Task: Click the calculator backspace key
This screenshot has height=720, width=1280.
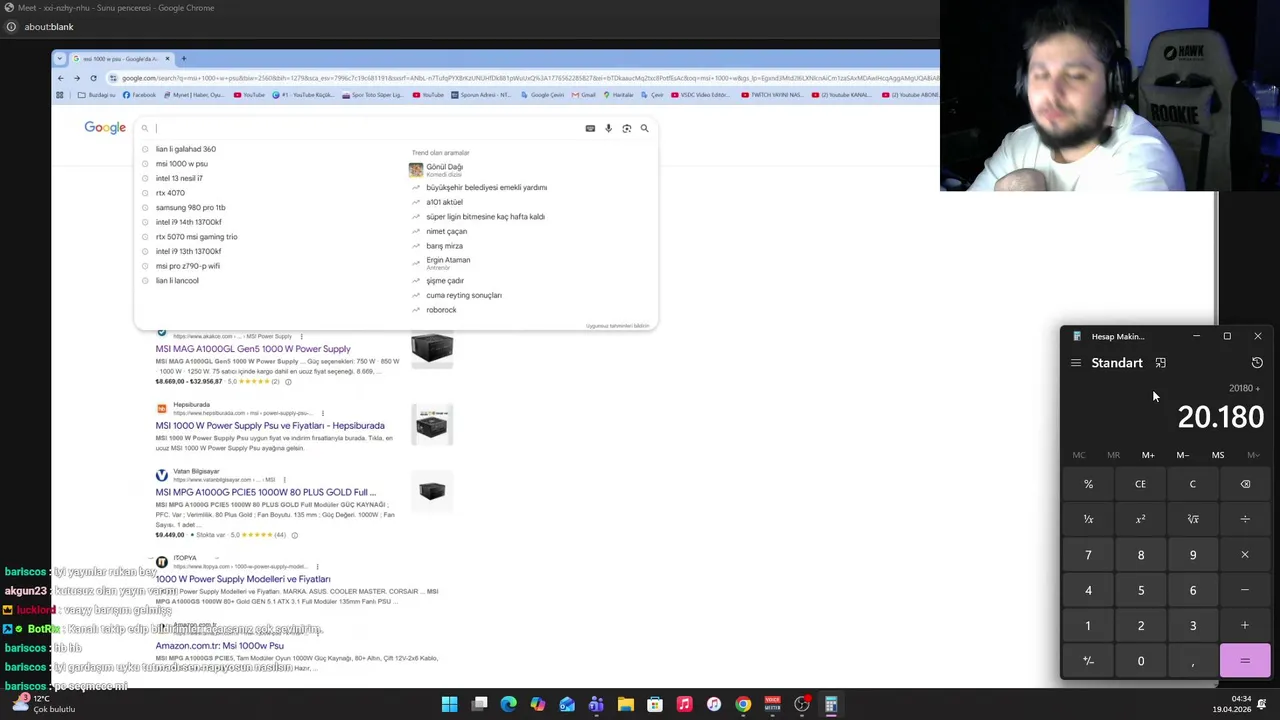Action: [1245, 484]
